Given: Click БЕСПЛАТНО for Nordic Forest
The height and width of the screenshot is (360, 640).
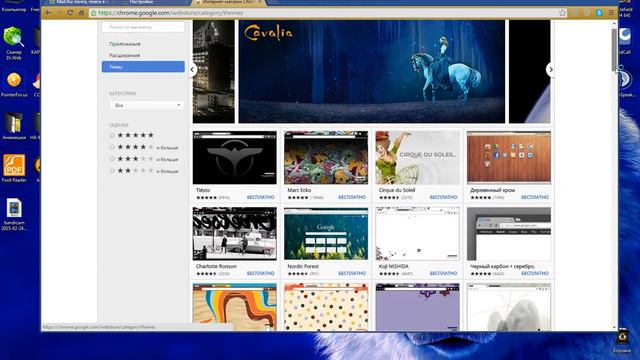Looking at the screenshot, I should [352, 273].
